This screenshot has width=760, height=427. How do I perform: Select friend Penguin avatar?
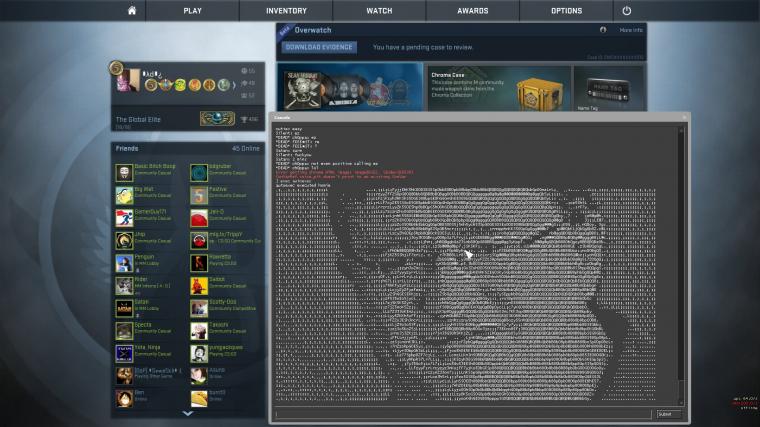[124, 263]
